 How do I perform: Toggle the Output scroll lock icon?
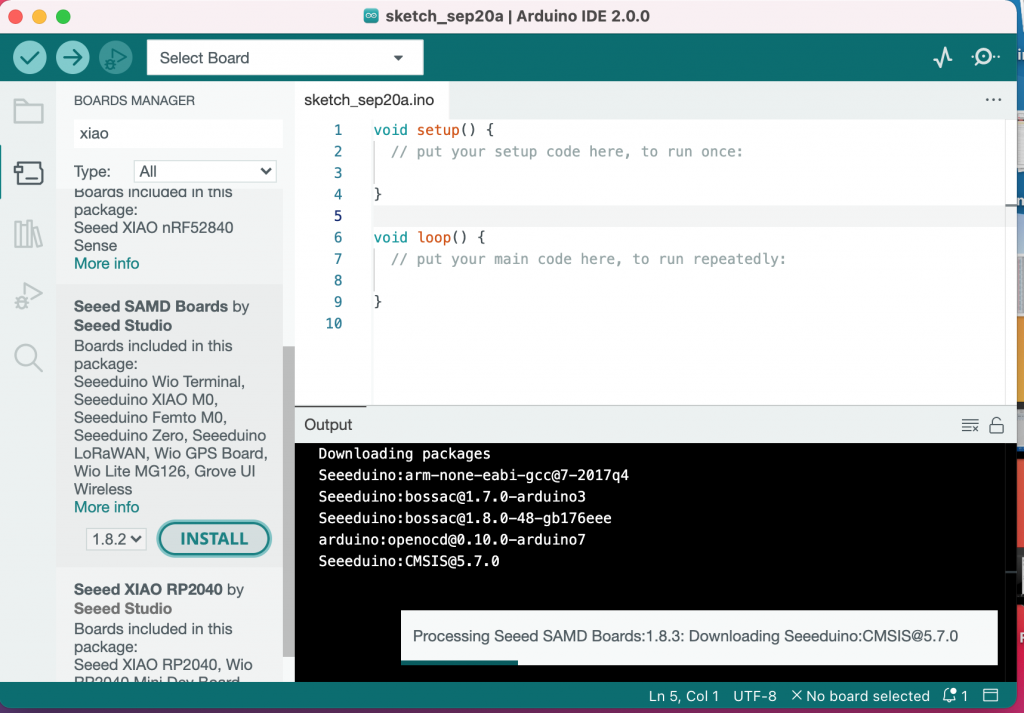997,425
